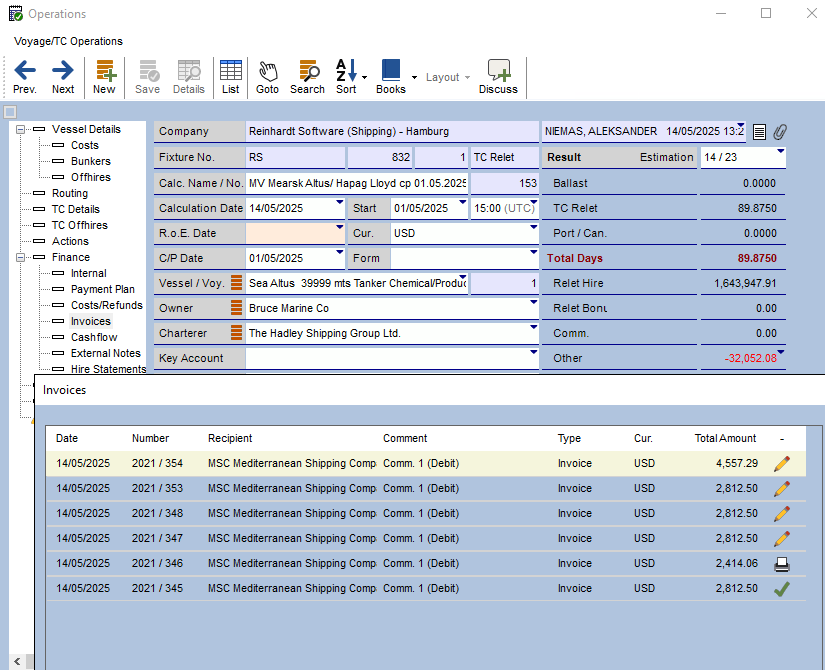Open the Books dropdown arrow
Screen dimensions: 825x670
click(x=414, y=77)
